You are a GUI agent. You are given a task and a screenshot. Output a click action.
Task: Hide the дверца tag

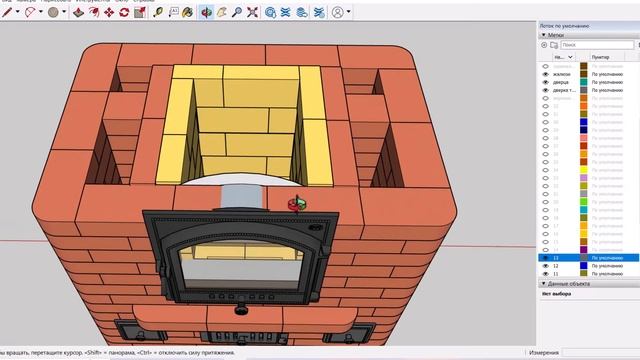[545, 82]
